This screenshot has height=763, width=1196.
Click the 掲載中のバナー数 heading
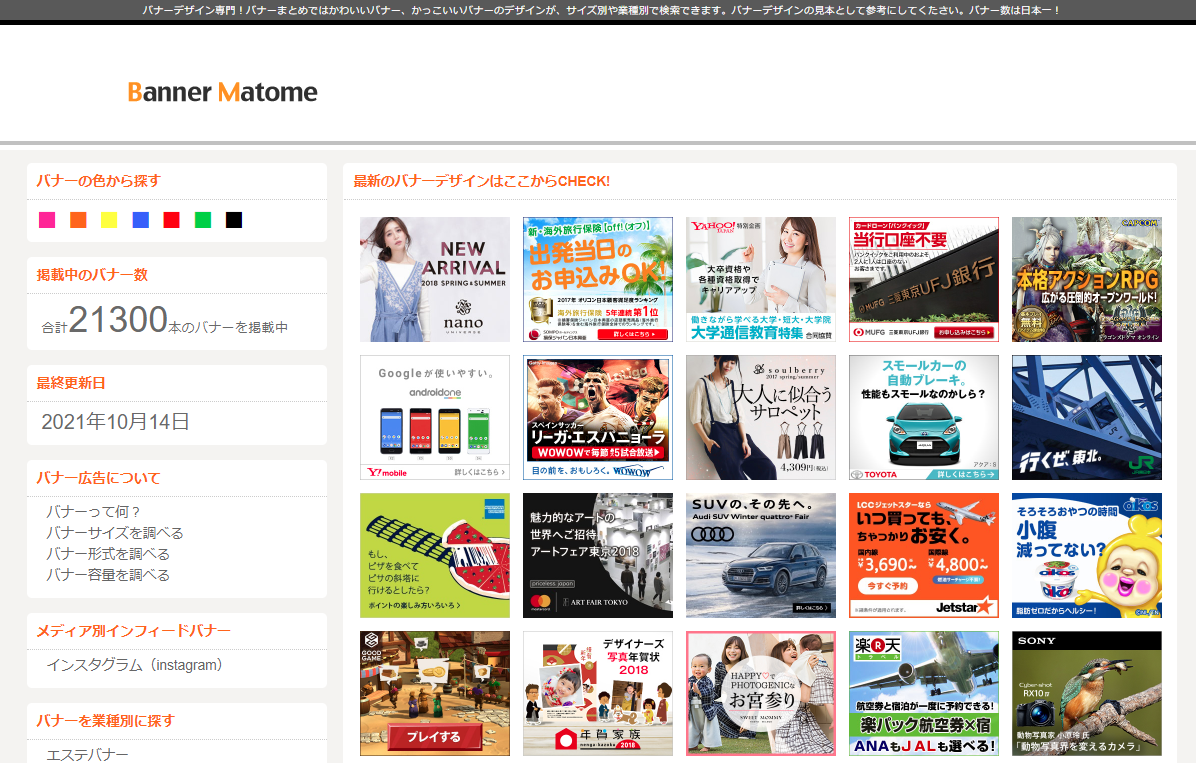[92, 275]
